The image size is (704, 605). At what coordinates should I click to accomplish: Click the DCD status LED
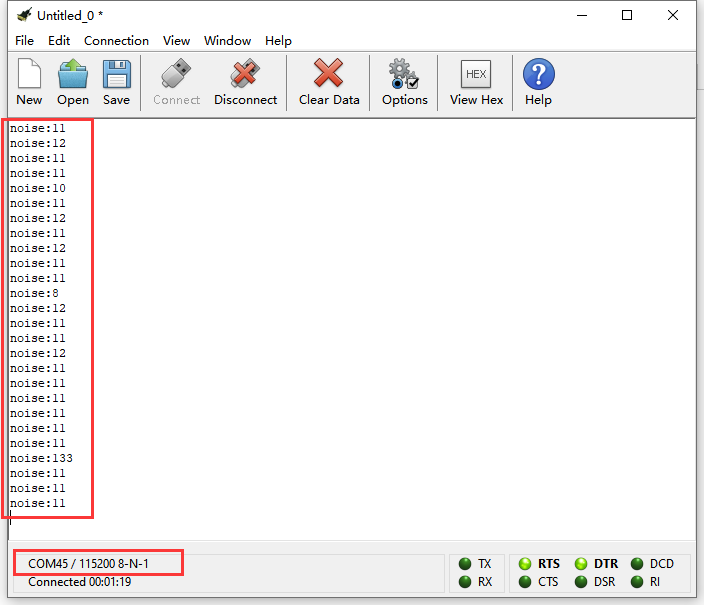637,564
